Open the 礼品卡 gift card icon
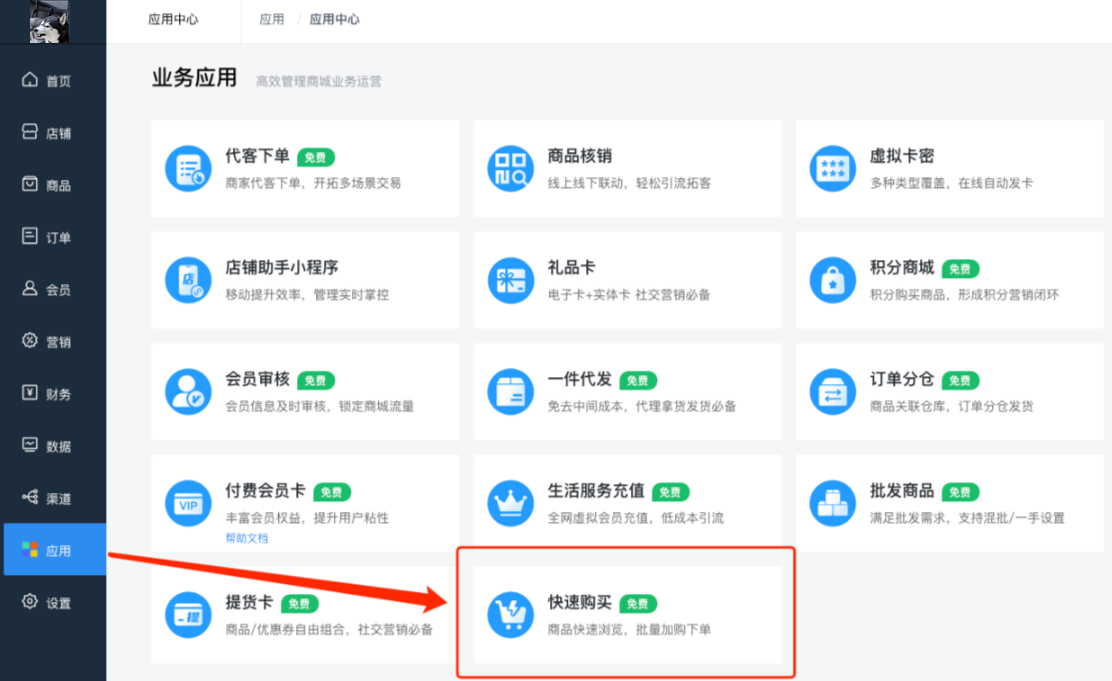 pyautogui.click(x=510, y=279)
